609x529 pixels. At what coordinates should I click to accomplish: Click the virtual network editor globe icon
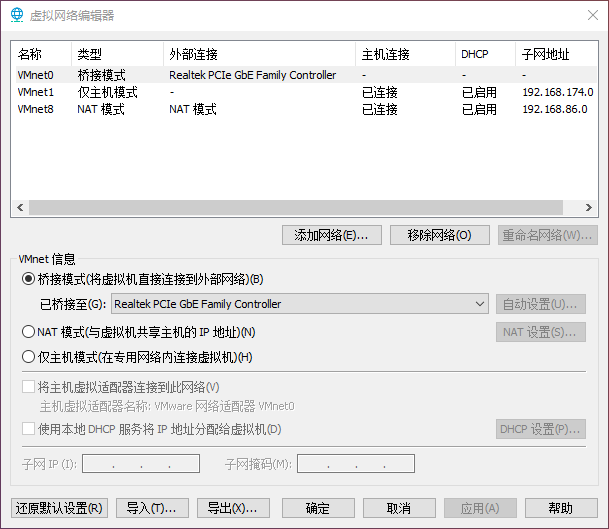pos(17,15)
